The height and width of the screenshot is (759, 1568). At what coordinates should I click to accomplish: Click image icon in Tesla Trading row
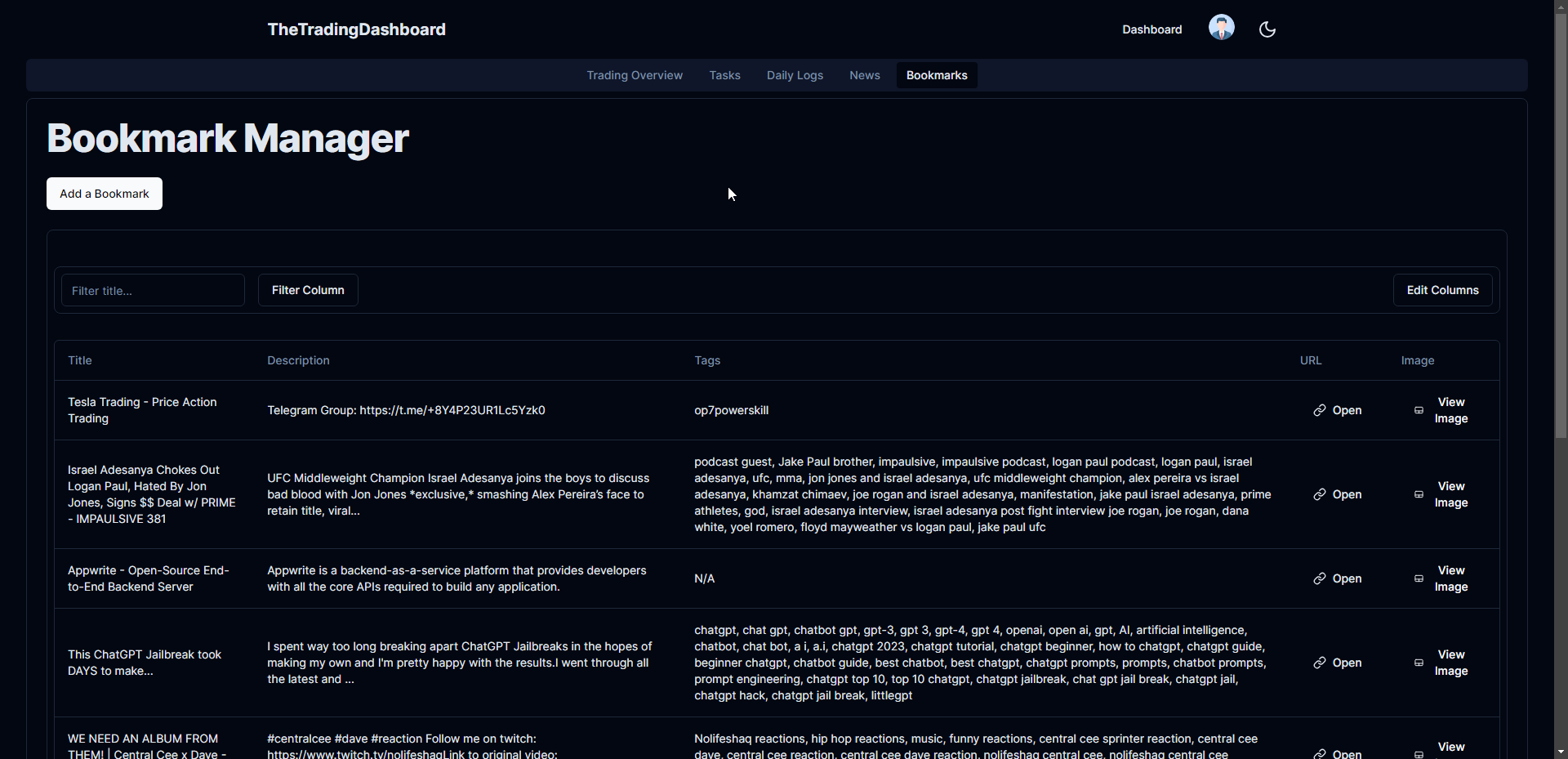coord(1419,410)
